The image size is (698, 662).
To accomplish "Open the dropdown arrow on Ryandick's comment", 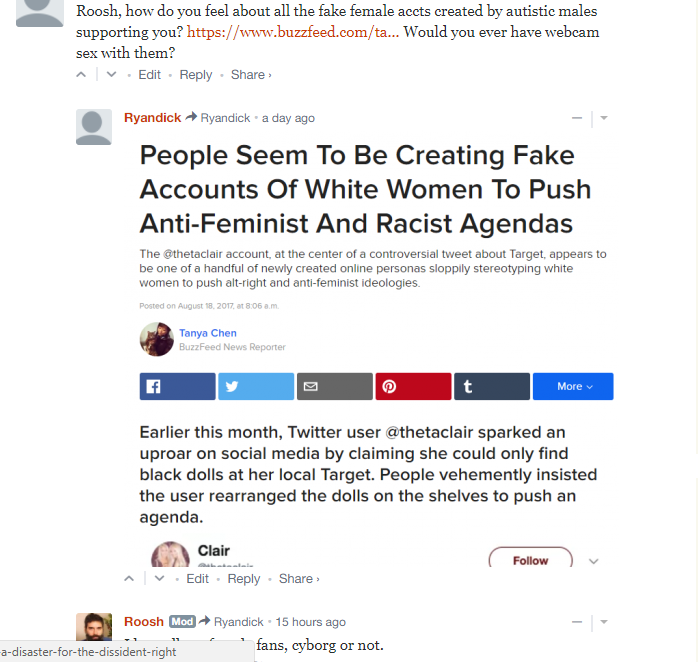I will 604,118.
